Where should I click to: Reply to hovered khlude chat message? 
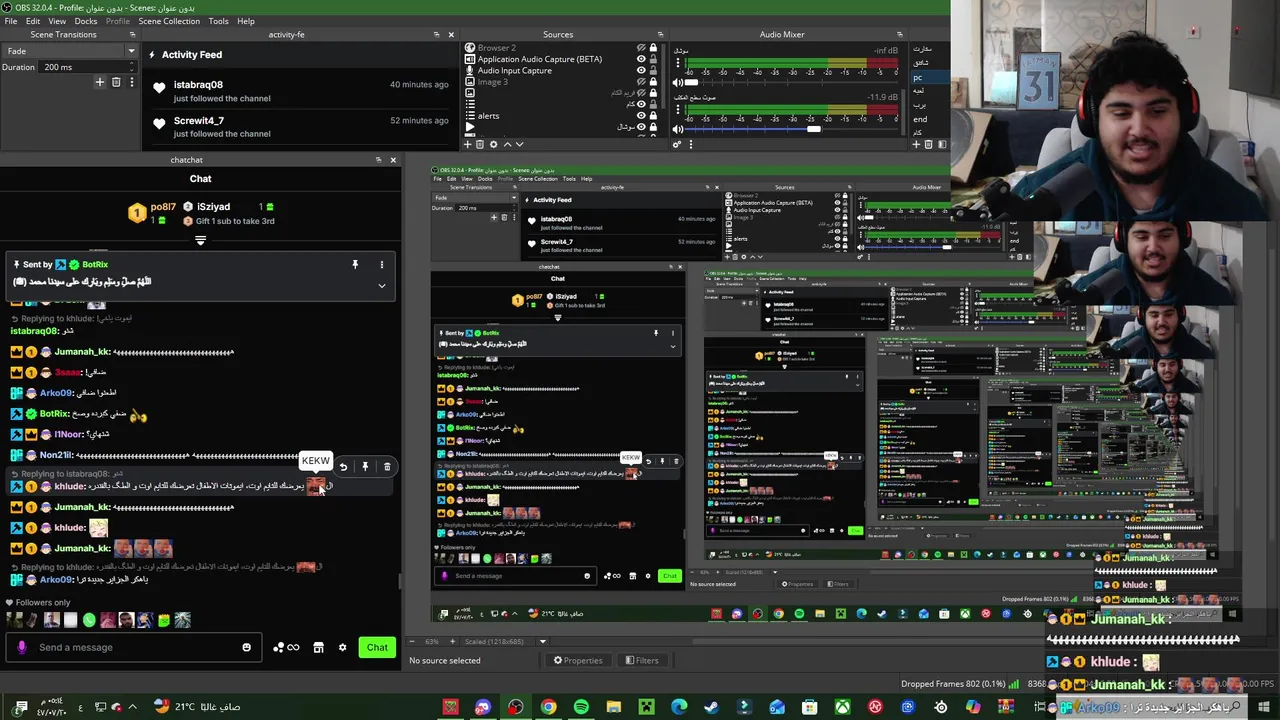[343, 467]
